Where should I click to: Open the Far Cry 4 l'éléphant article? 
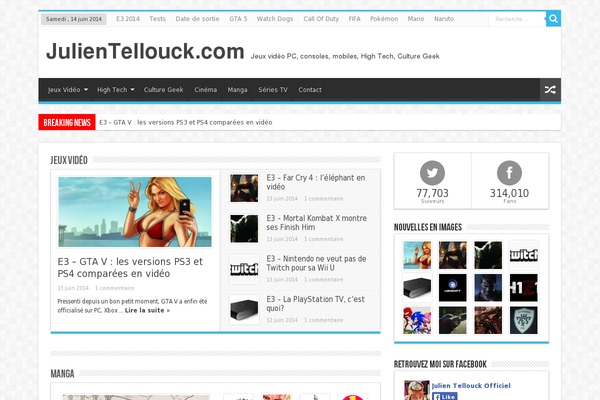(316, 182)
